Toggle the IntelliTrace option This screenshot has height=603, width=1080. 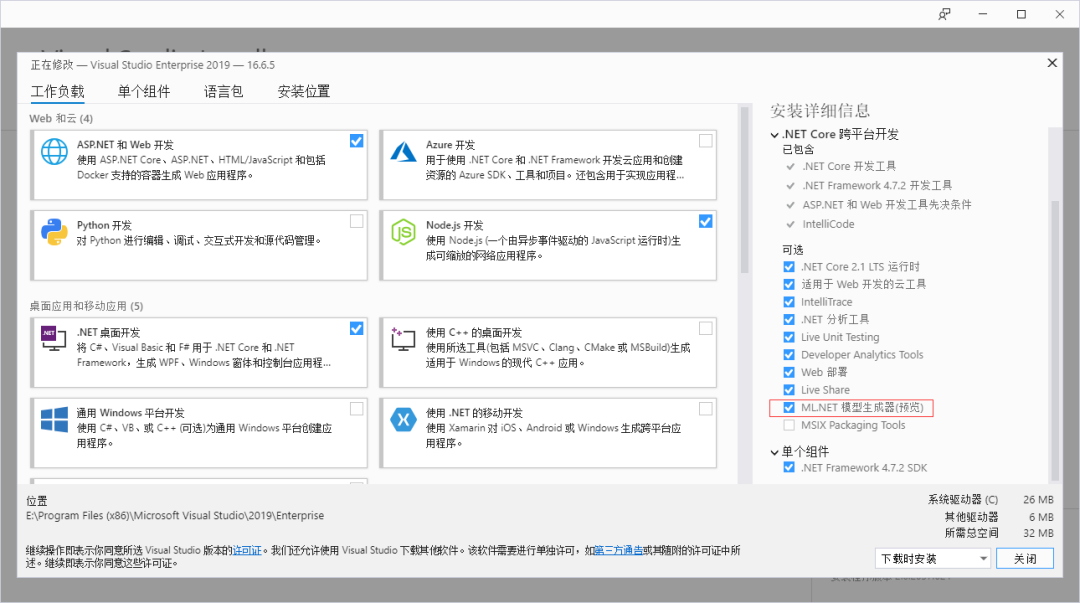[789, 302]
